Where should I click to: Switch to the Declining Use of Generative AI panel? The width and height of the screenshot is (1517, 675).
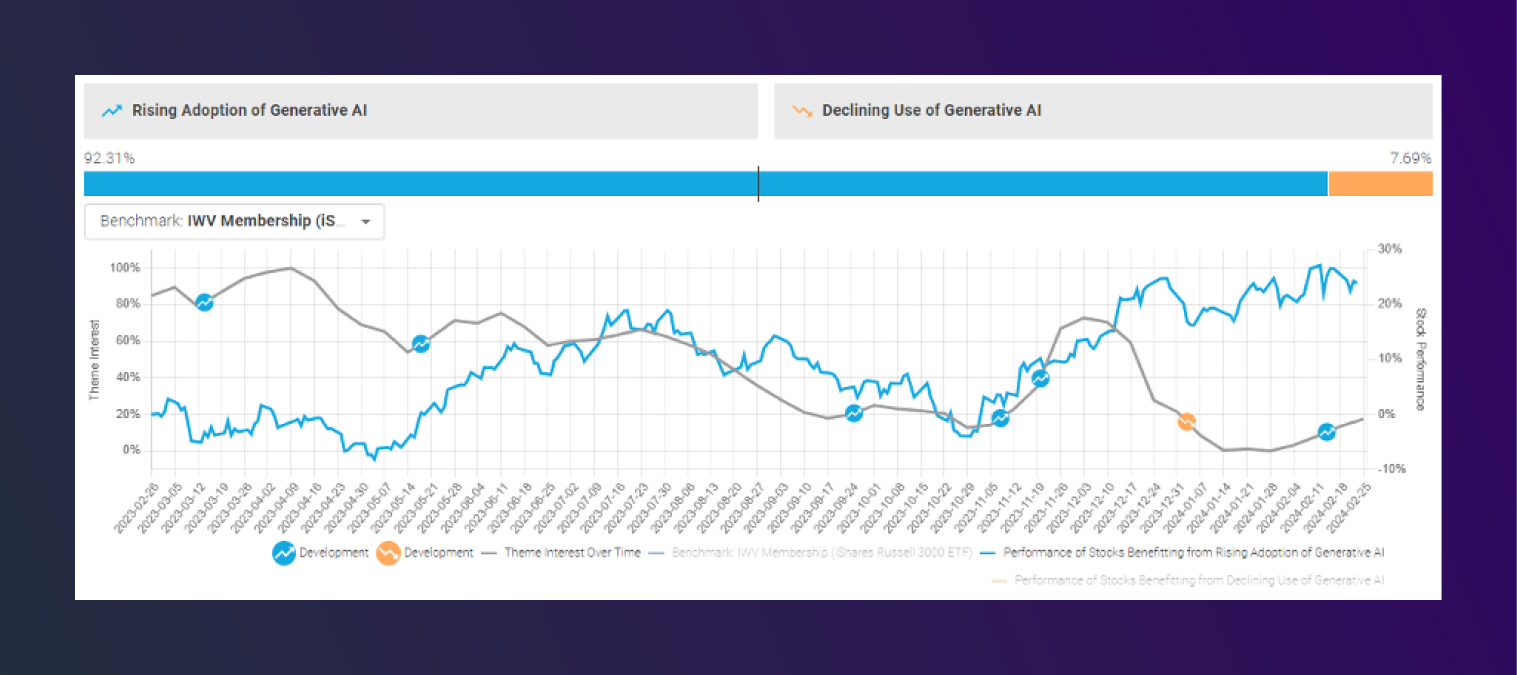click(1103, 110)
